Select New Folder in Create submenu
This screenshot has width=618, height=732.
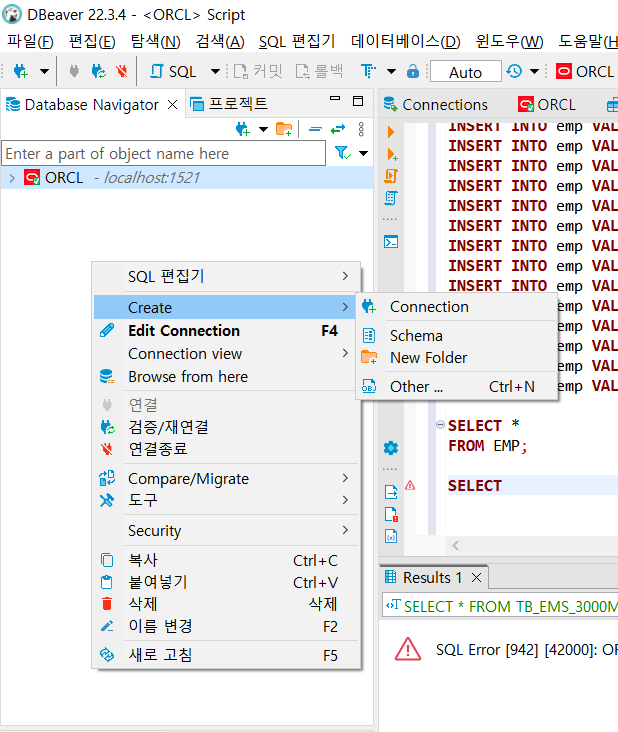(x=457, y=358)
